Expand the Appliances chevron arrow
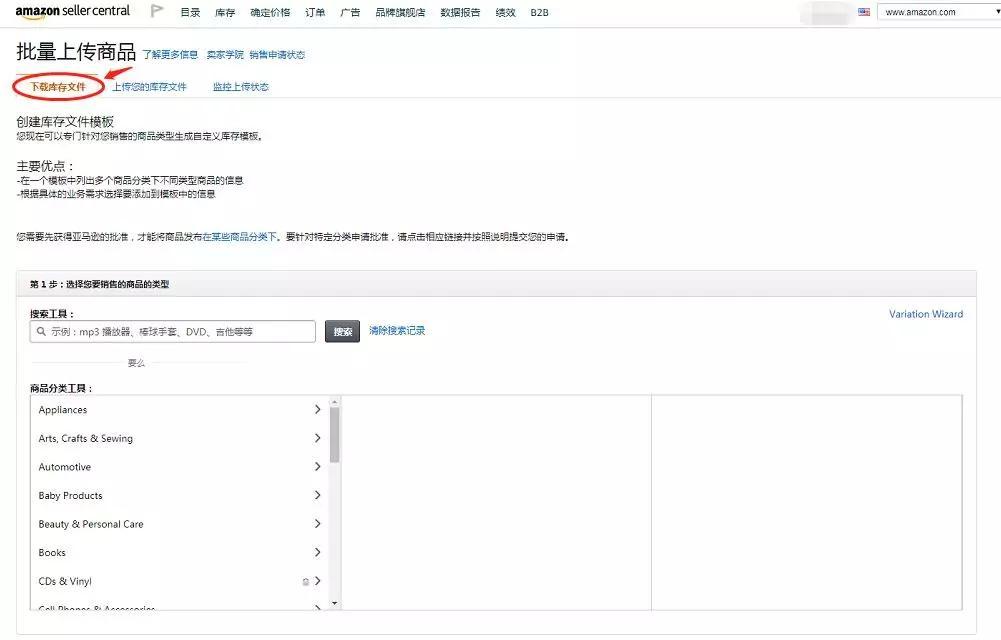 click(317, 410)
